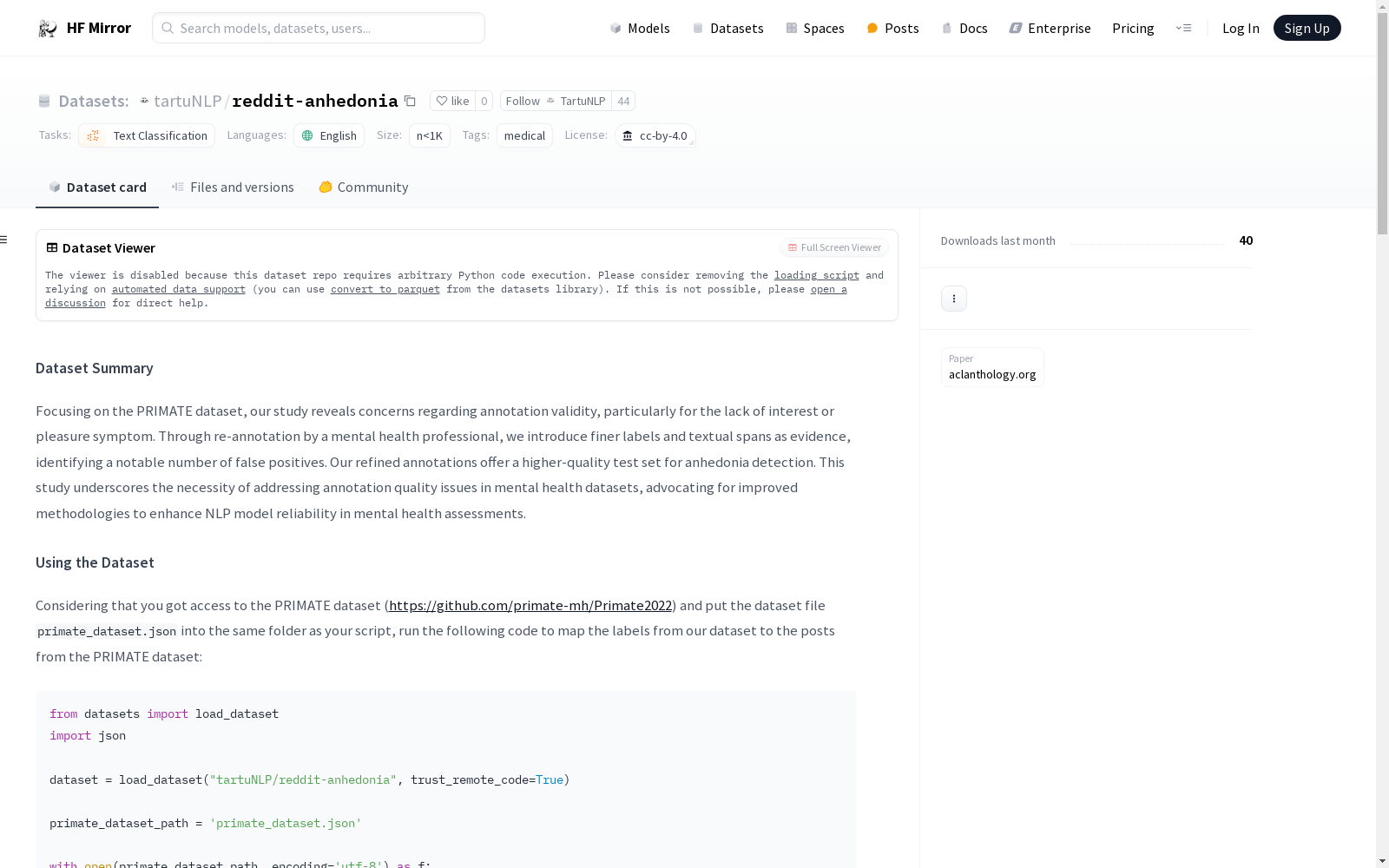Open the Full Screen Viewer
The height and width of the screenshot is (868, 1389).
coord(833,248)
